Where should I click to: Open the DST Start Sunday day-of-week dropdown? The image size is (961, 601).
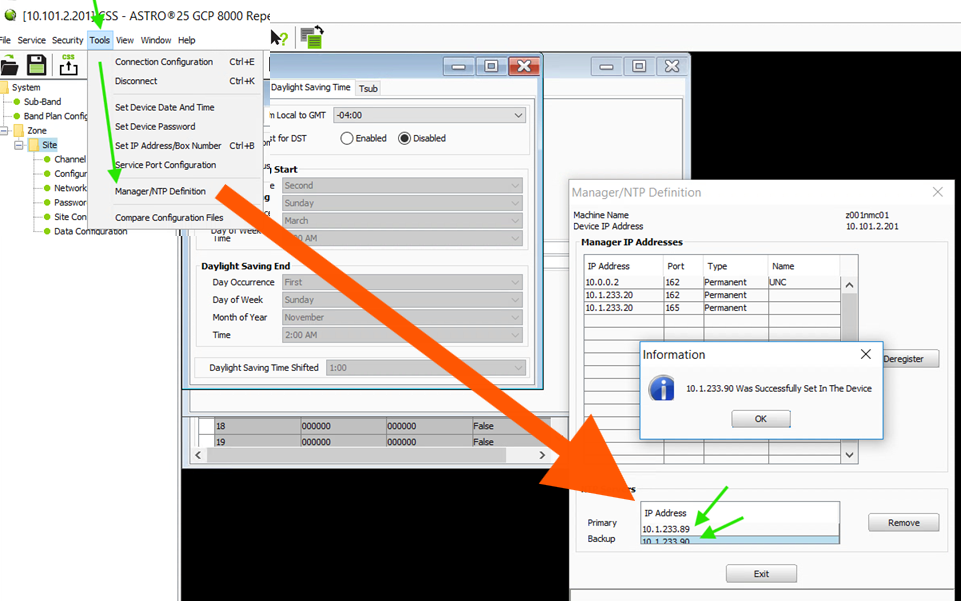tap(402, 203)
